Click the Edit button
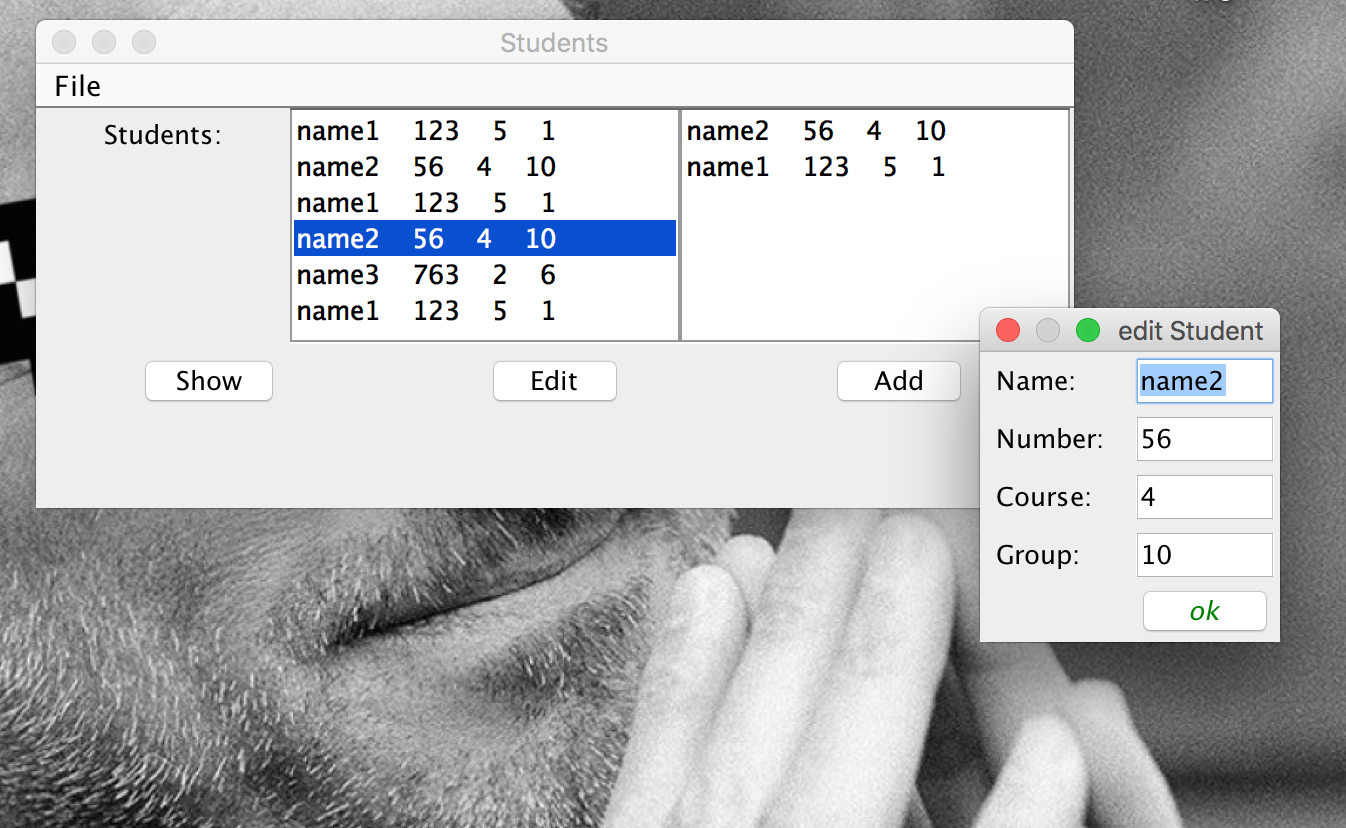This screenshot has height=828, width=1346. click(x=555, y=381)
